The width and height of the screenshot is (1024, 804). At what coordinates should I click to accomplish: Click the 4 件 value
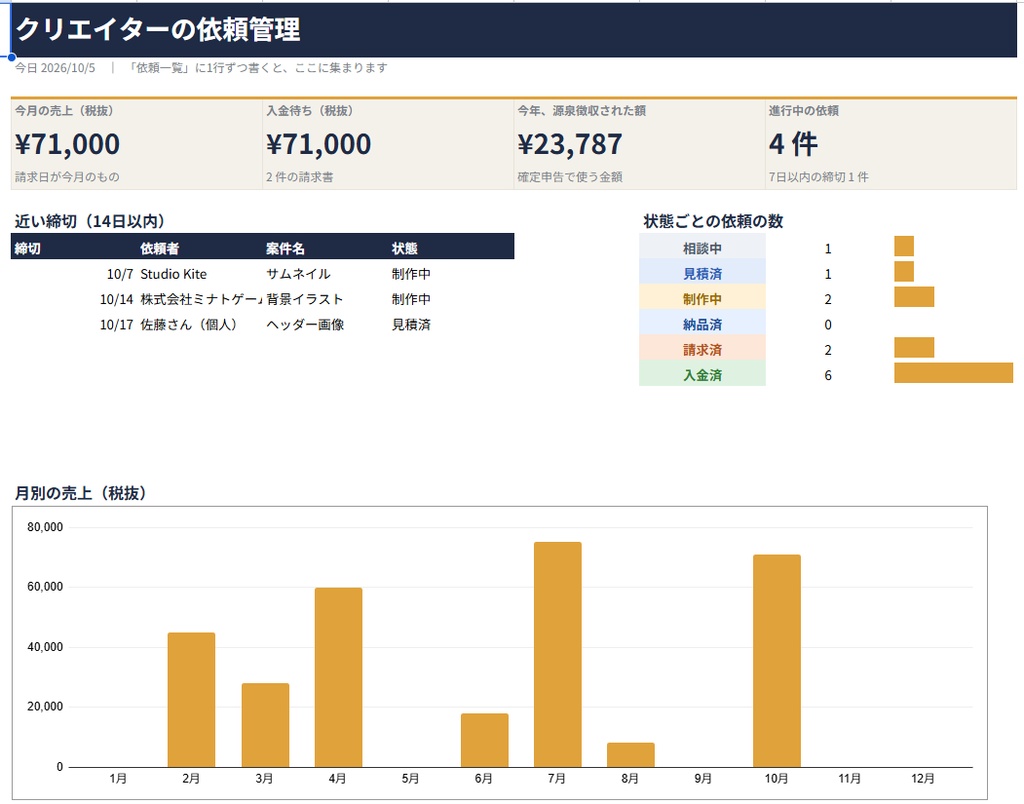793,144
